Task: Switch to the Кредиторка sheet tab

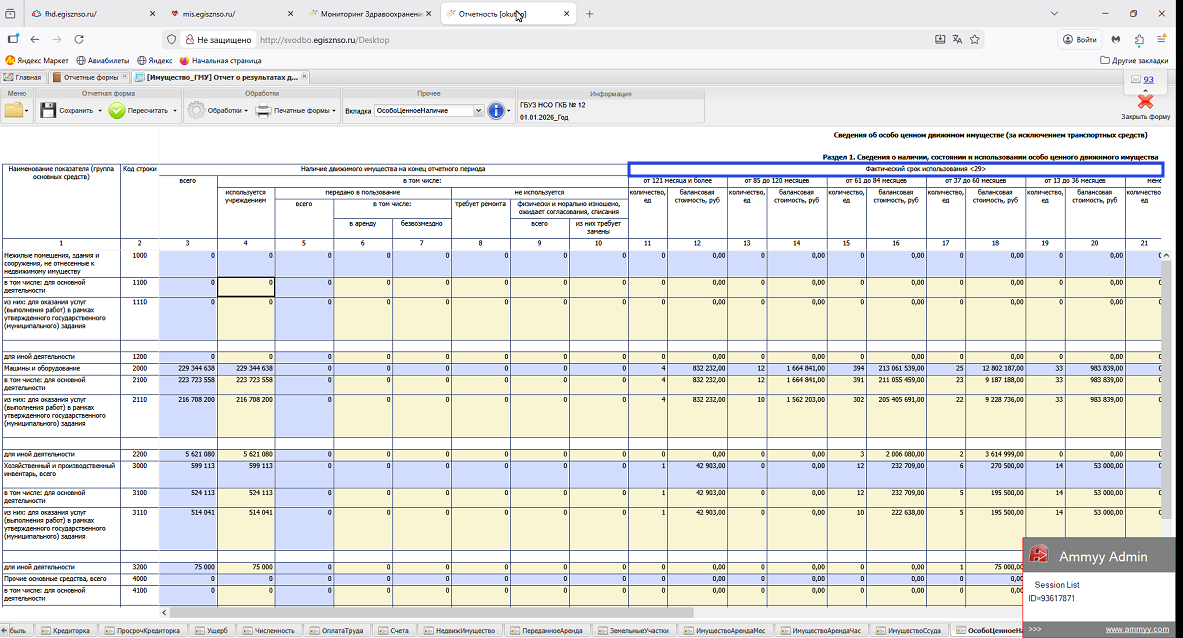Action: click(71, 631)
